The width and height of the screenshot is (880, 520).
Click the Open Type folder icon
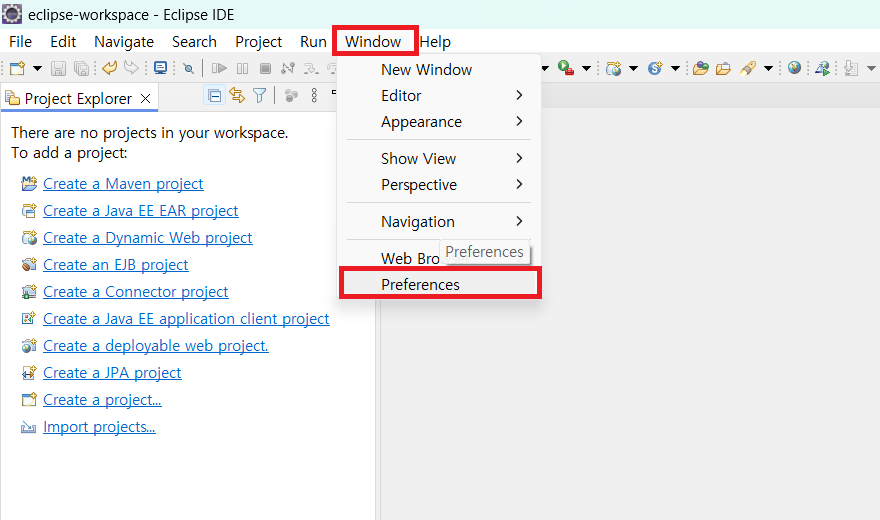[x=700, y=68]
